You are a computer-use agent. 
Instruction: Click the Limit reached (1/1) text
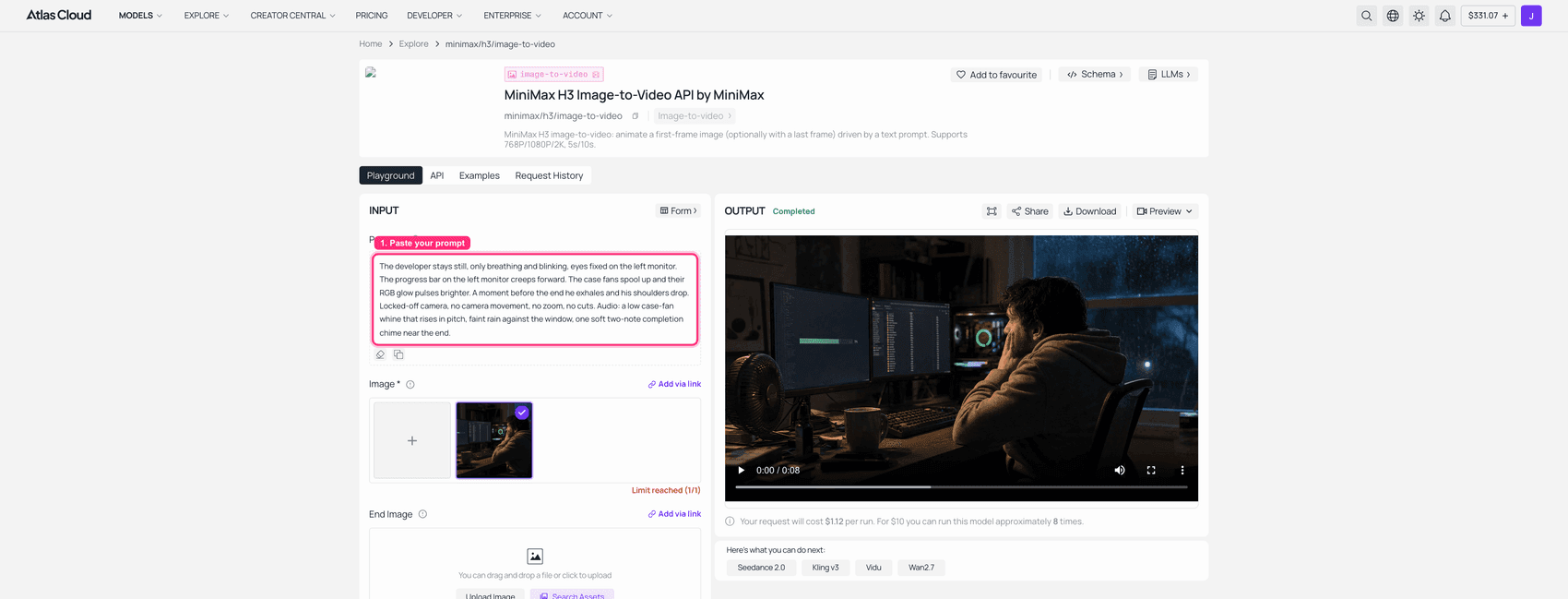[666, 490]
